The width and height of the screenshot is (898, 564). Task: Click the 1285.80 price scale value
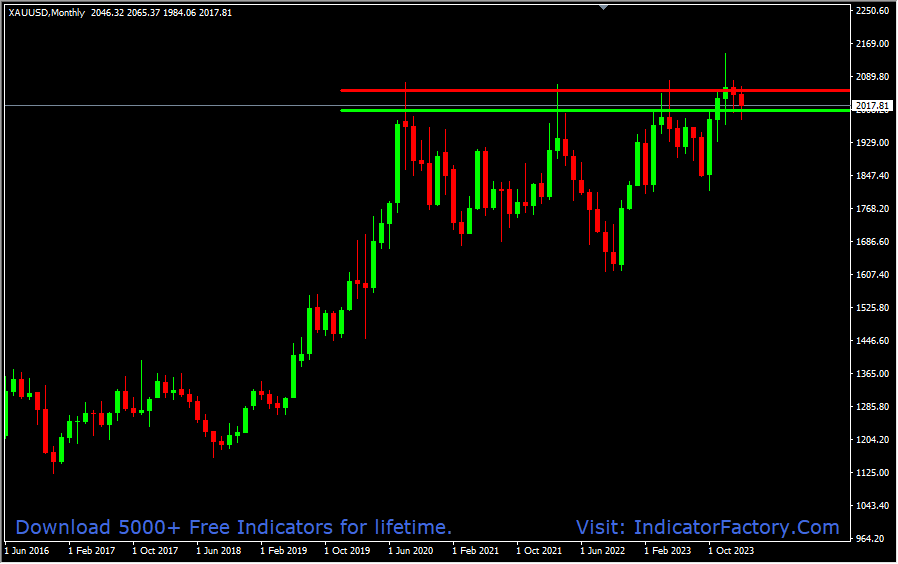click(872, 407)
